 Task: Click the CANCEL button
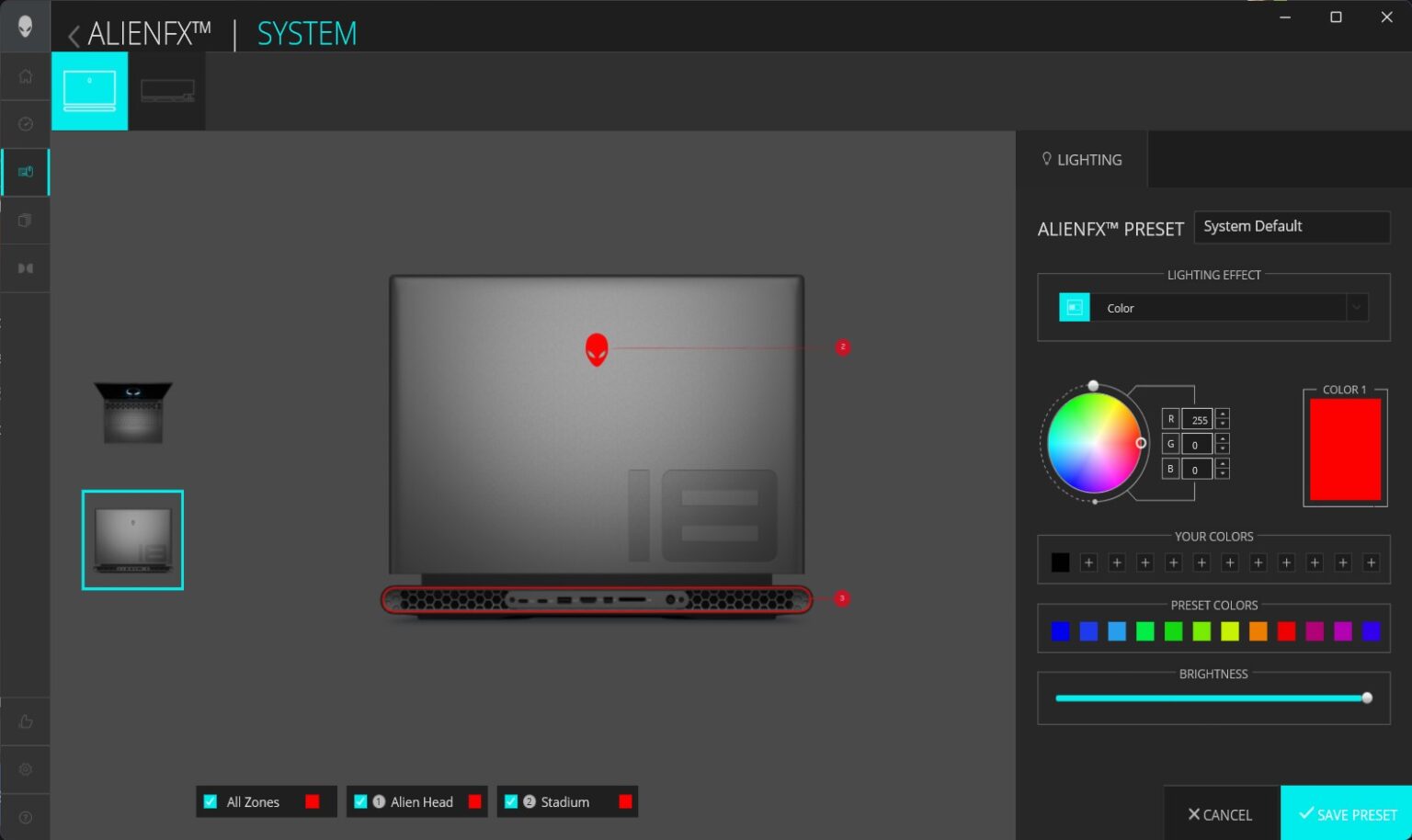coord(1220,814)
